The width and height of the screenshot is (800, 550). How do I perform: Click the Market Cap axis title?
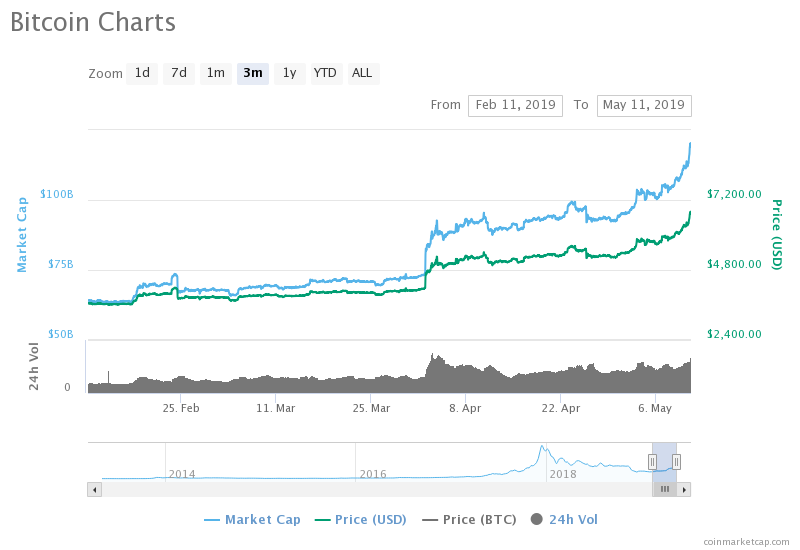[x=21, y=235]
